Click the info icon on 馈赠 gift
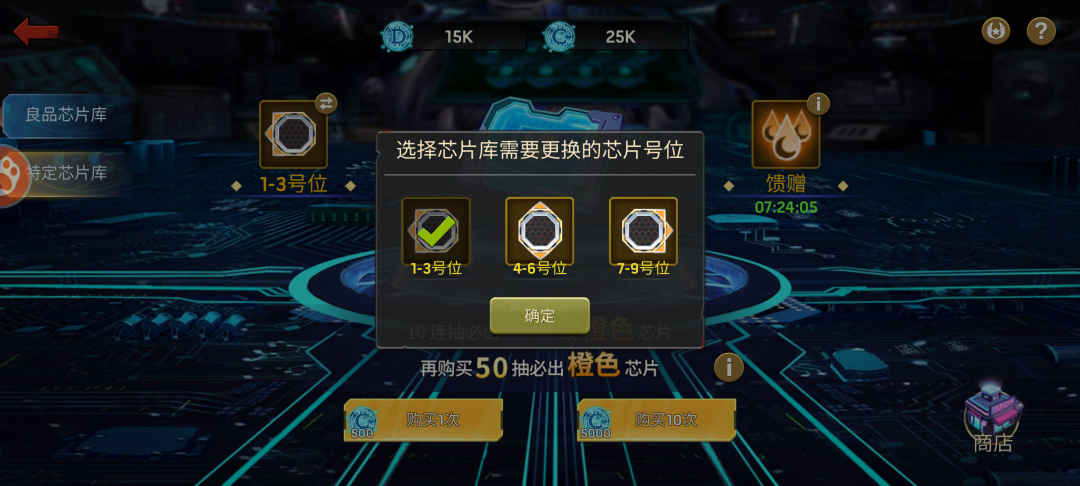Screen dimensions: 1080x486 tap(818, 104)
